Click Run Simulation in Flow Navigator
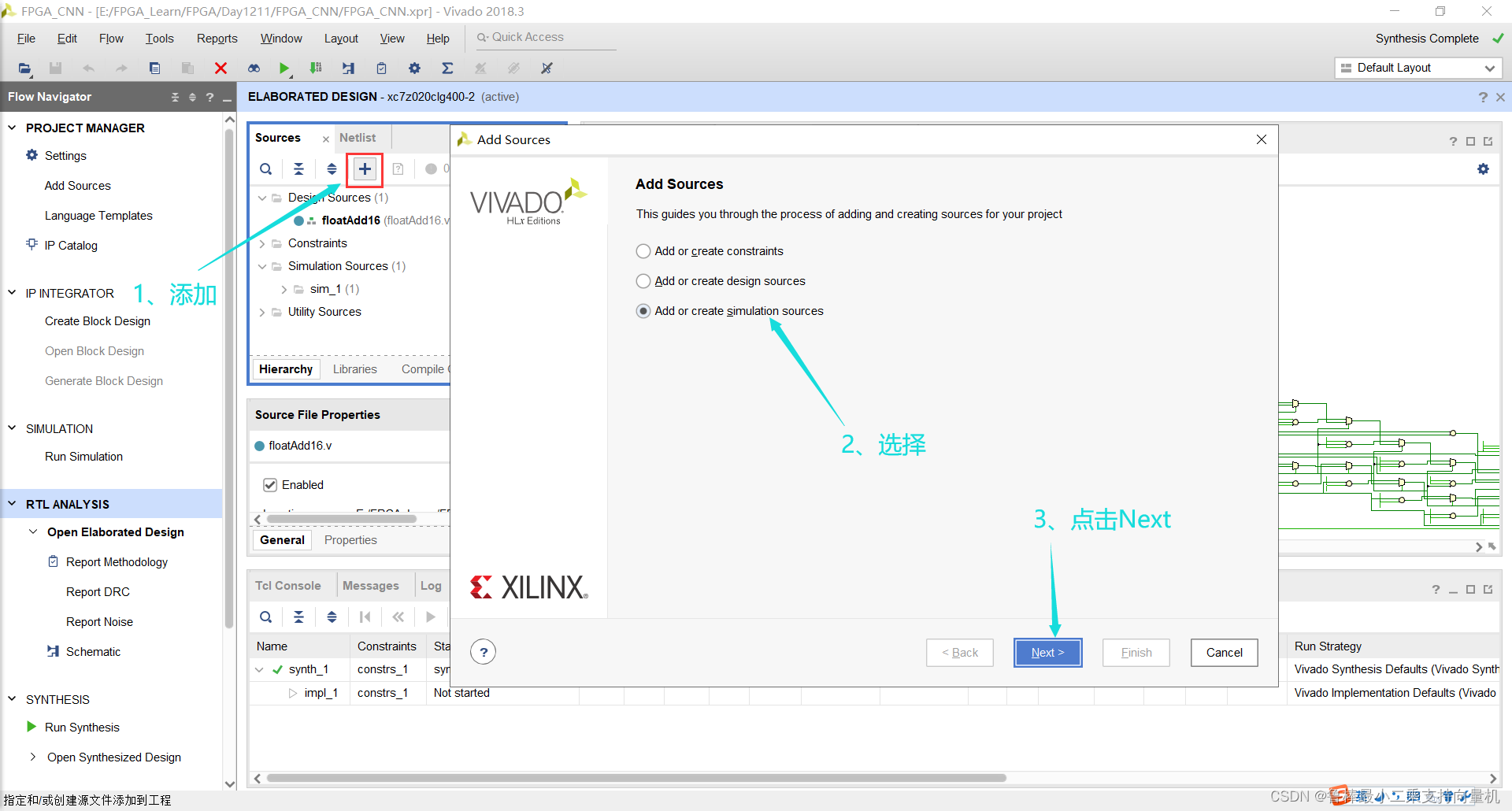Screen dimensions: 1512x811 coord(83,457)
